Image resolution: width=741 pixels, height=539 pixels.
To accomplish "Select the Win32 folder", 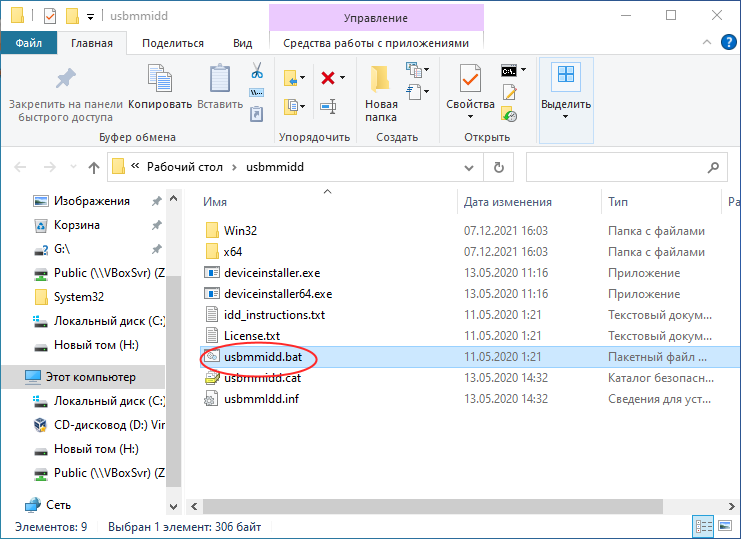I will click(x=240, y=231).
